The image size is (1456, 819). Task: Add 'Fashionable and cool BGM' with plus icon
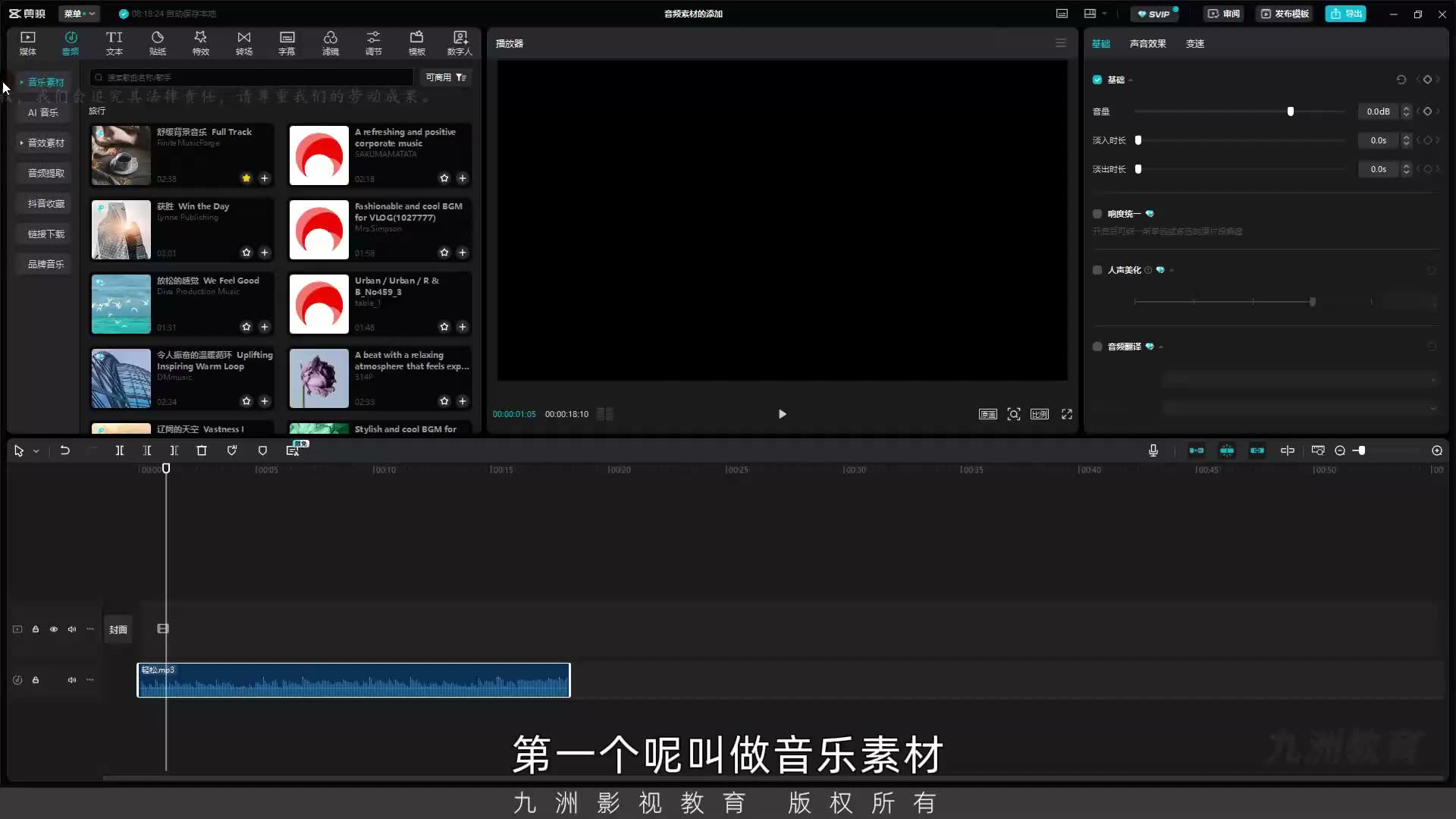(x=463, y=253)
